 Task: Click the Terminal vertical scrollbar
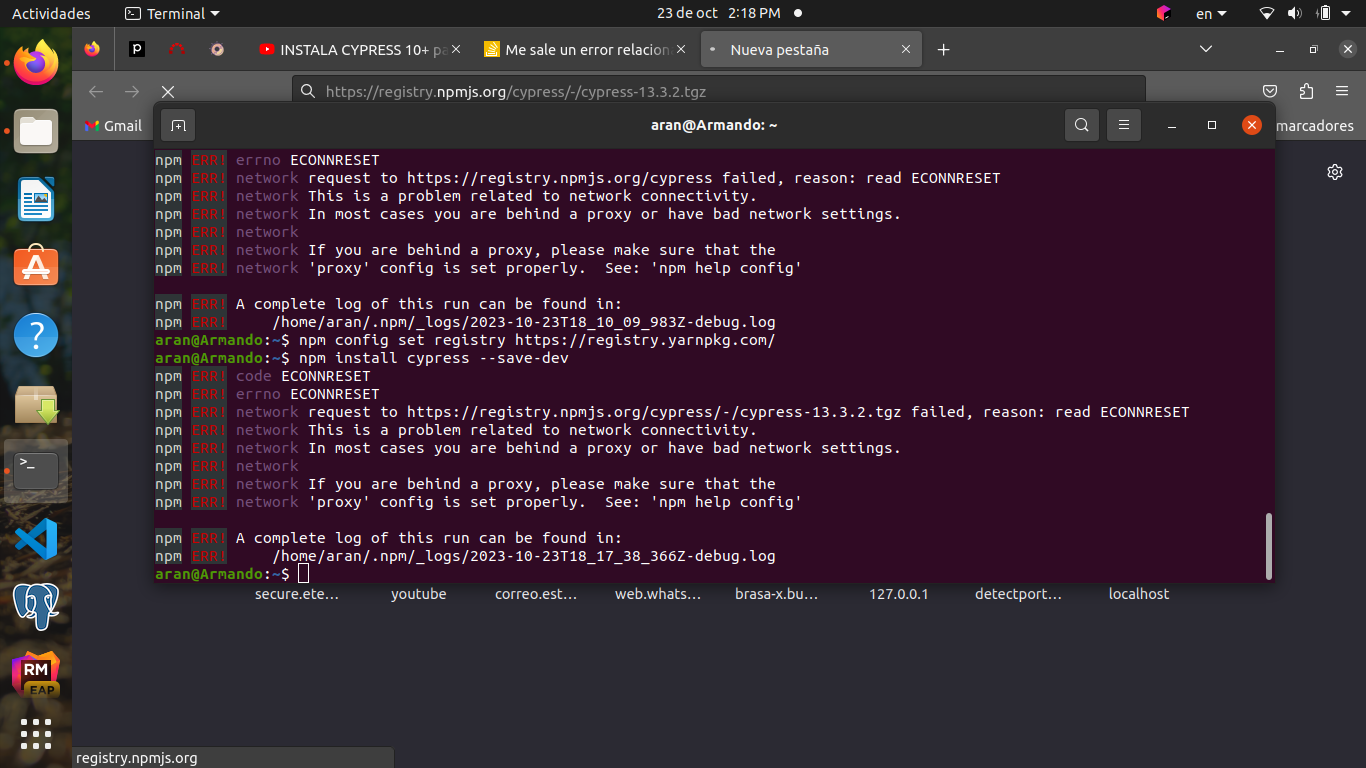pyautogui.click(x=1269, y=546)
